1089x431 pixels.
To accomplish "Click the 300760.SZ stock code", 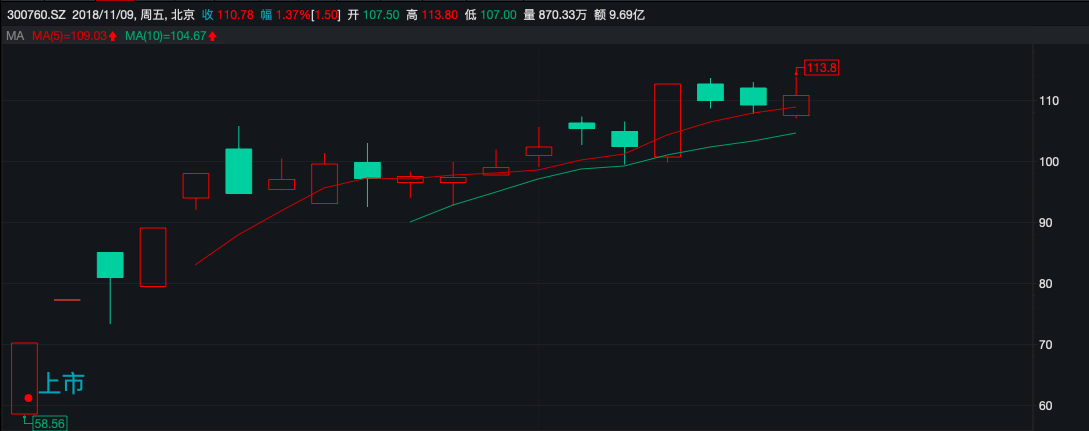I will tap(38, 15).
